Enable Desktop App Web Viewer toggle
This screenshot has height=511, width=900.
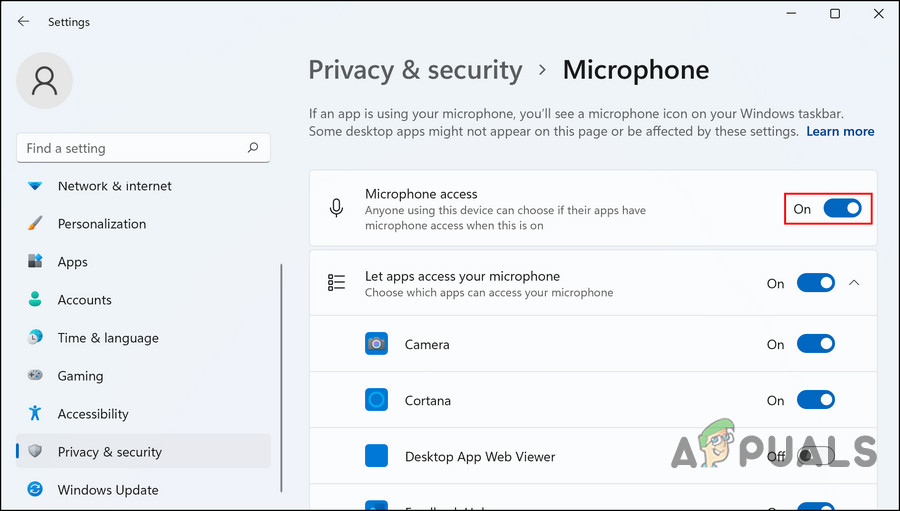point(815,456)
